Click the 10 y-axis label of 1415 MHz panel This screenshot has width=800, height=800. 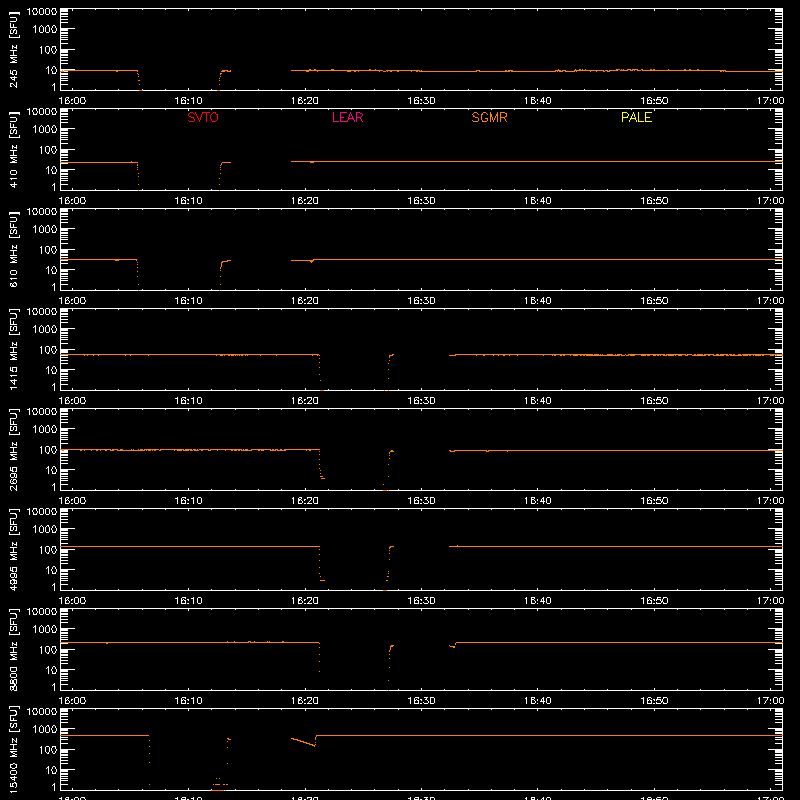[51, 370]
